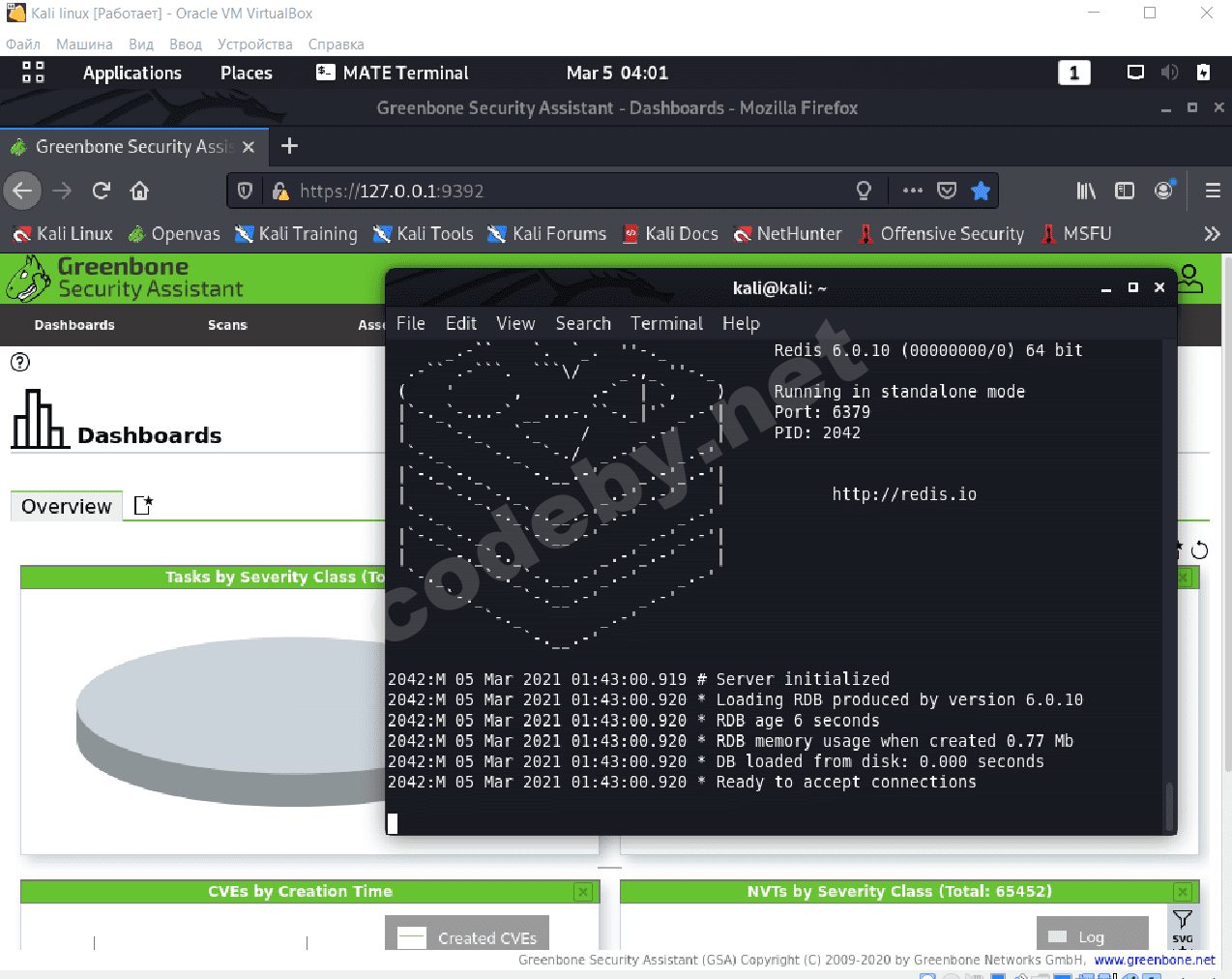Click the insecure connection lock icon
The image size is (1232, 979).
pyautogui.click(x=280, y=191)
